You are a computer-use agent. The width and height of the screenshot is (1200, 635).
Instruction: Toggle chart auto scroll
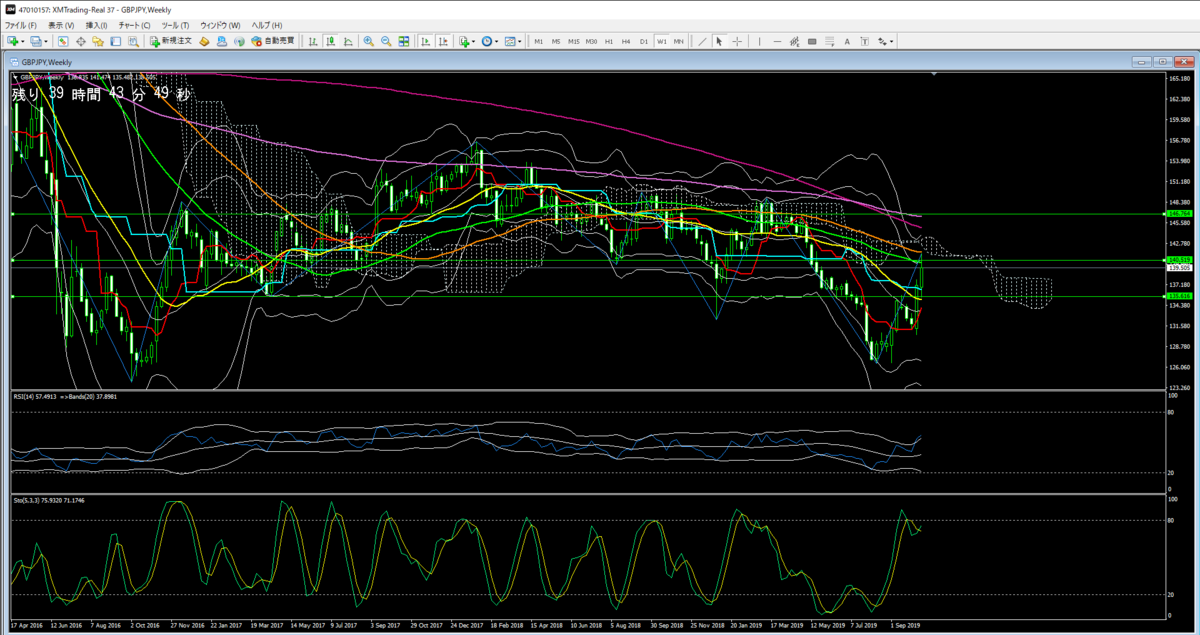(x=425, y=41)
